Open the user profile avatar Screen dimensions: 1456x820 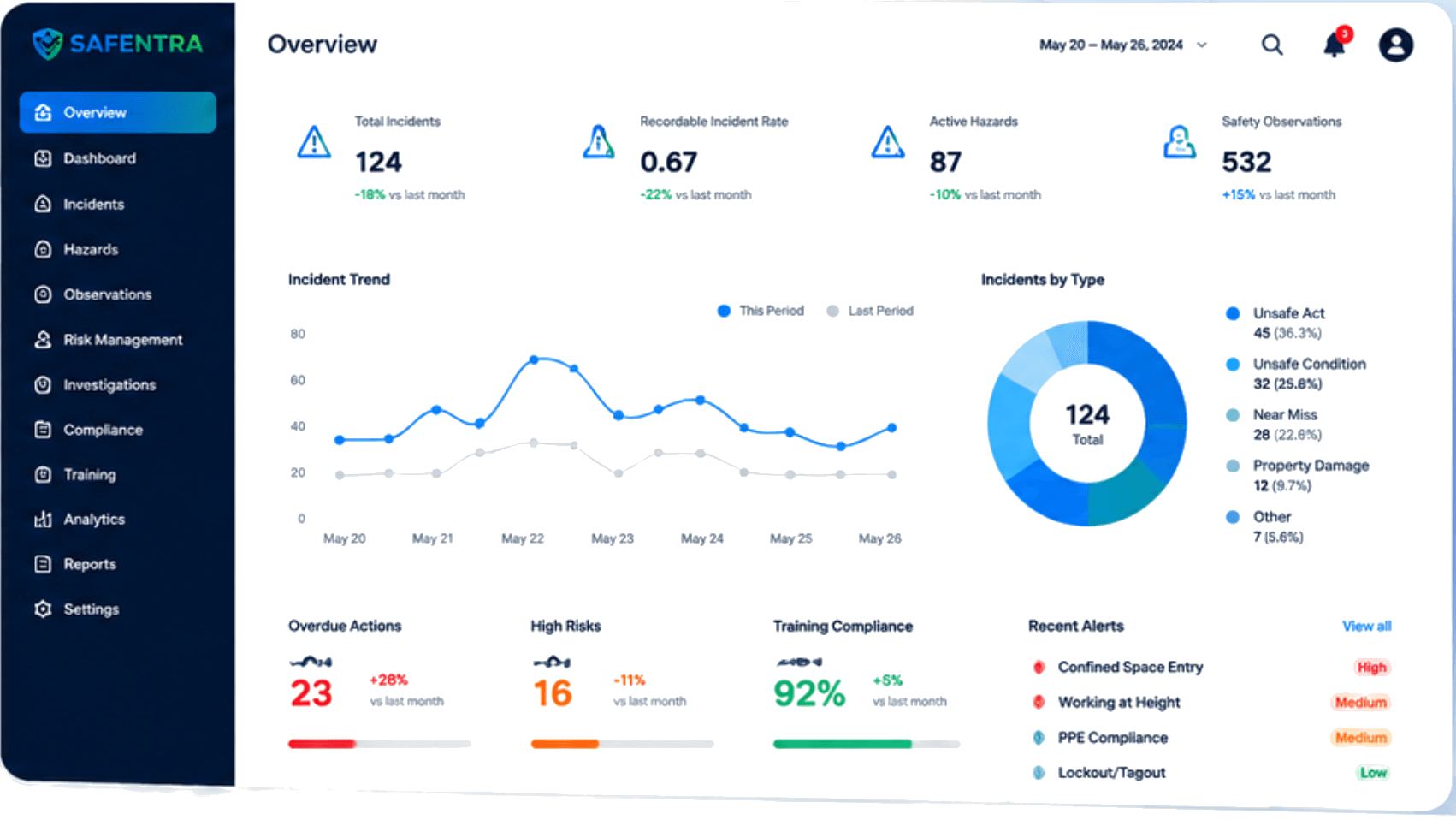1395,45
